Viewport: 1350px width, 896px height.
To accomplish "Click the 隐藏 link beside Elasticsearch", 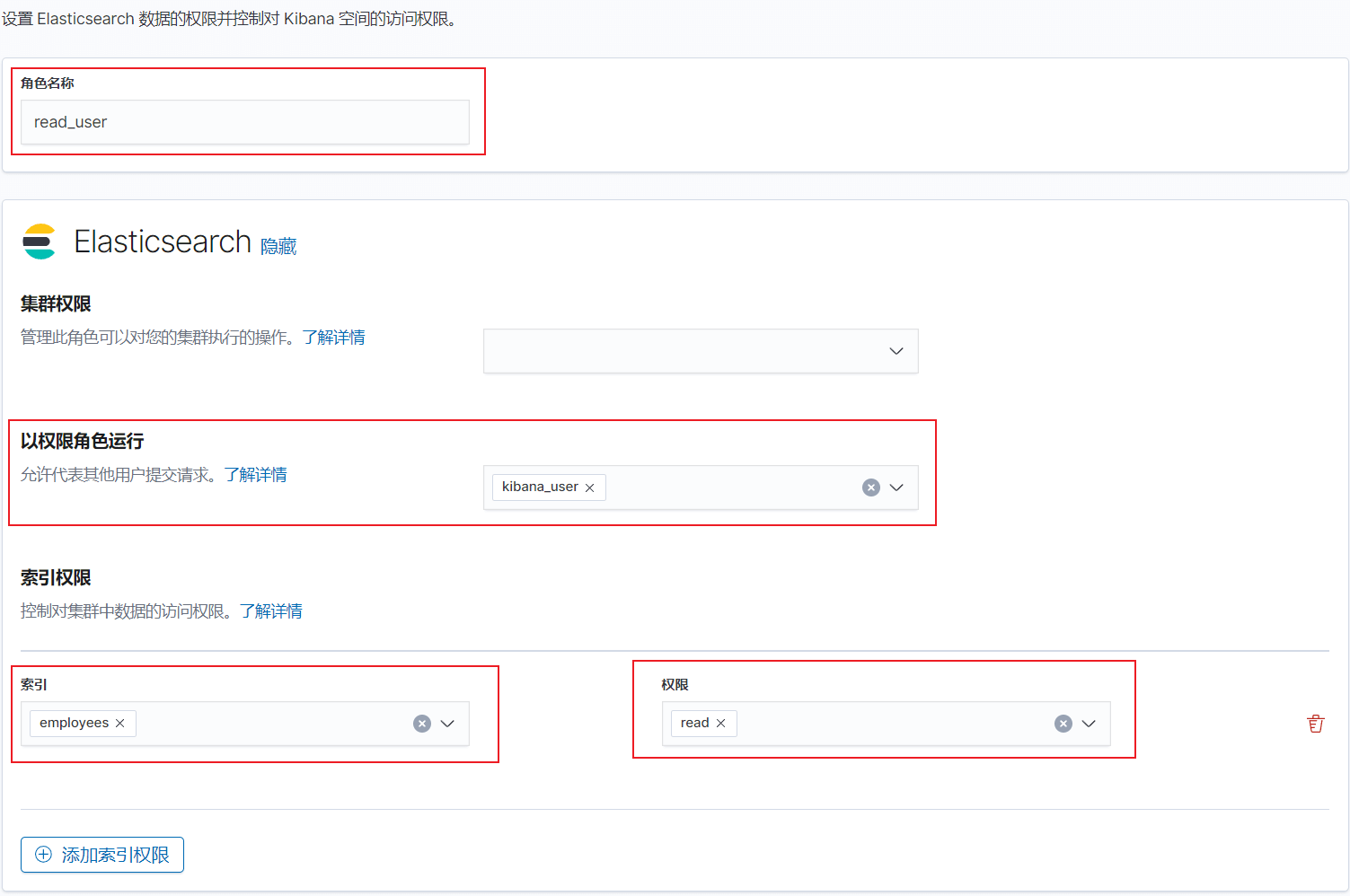I will coord(278,246).
